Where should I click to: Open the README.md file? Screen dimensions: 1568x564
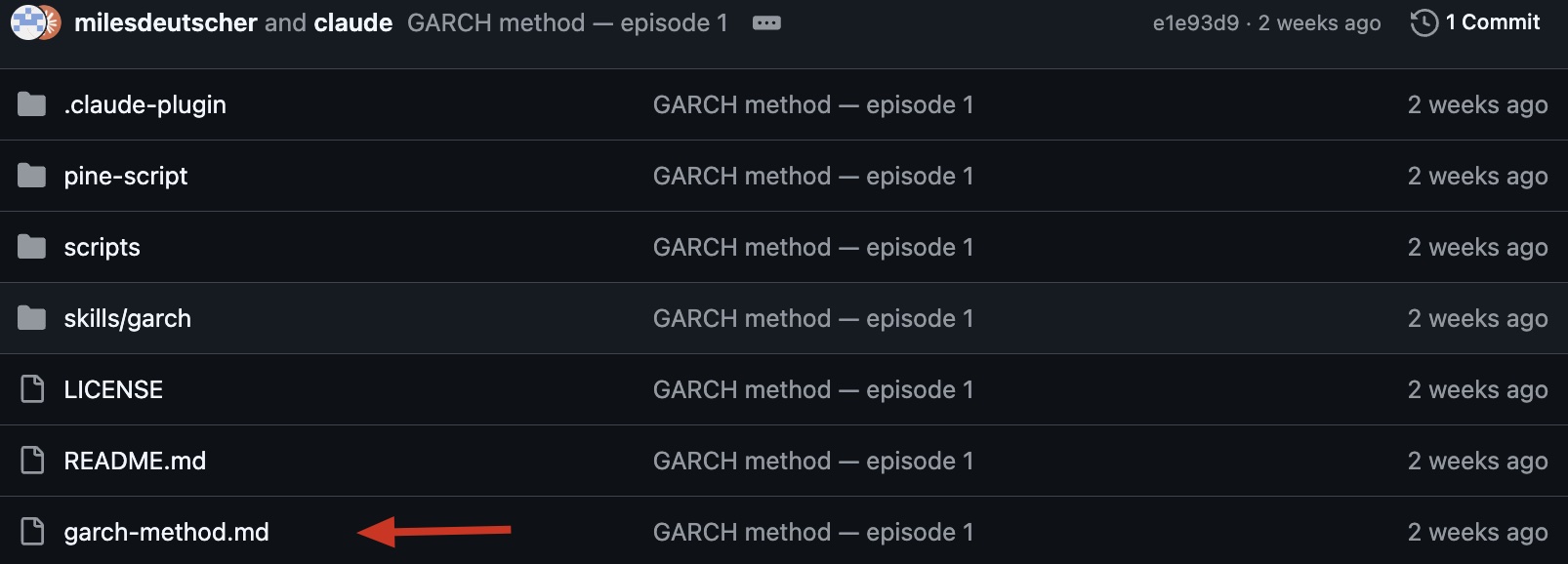[x=135, y=461]
